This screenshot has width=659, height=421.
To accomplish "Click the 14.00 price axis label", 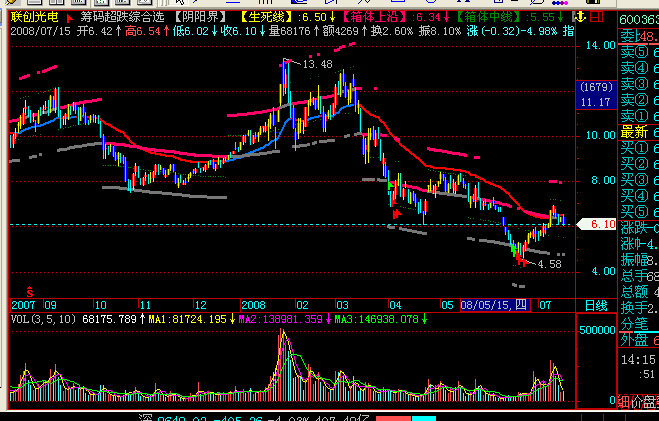I will tap(601, 45).
